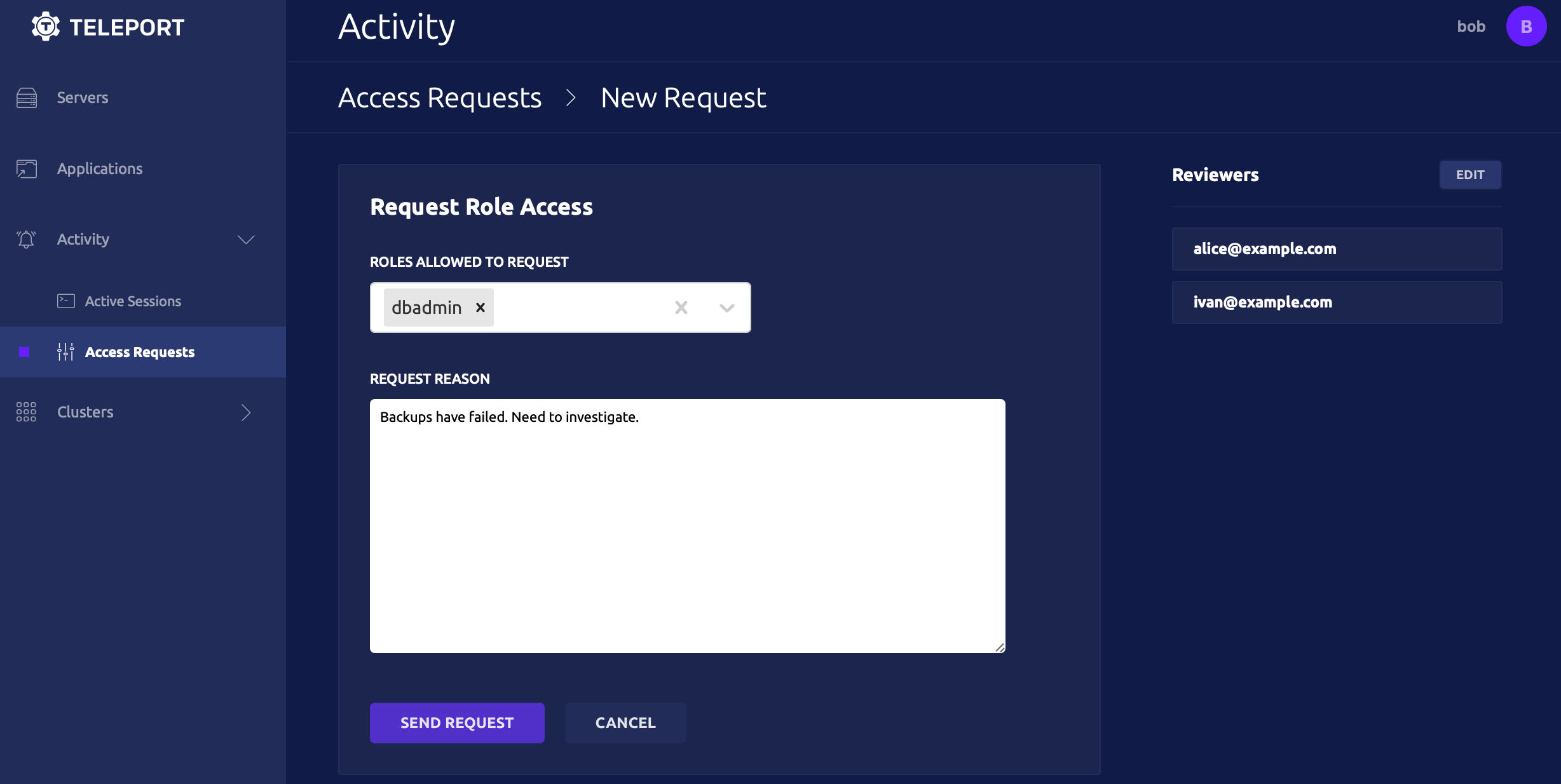Click the Bob user avatar icon
Screen dimensions: 1561x784
coord(1527,27)
